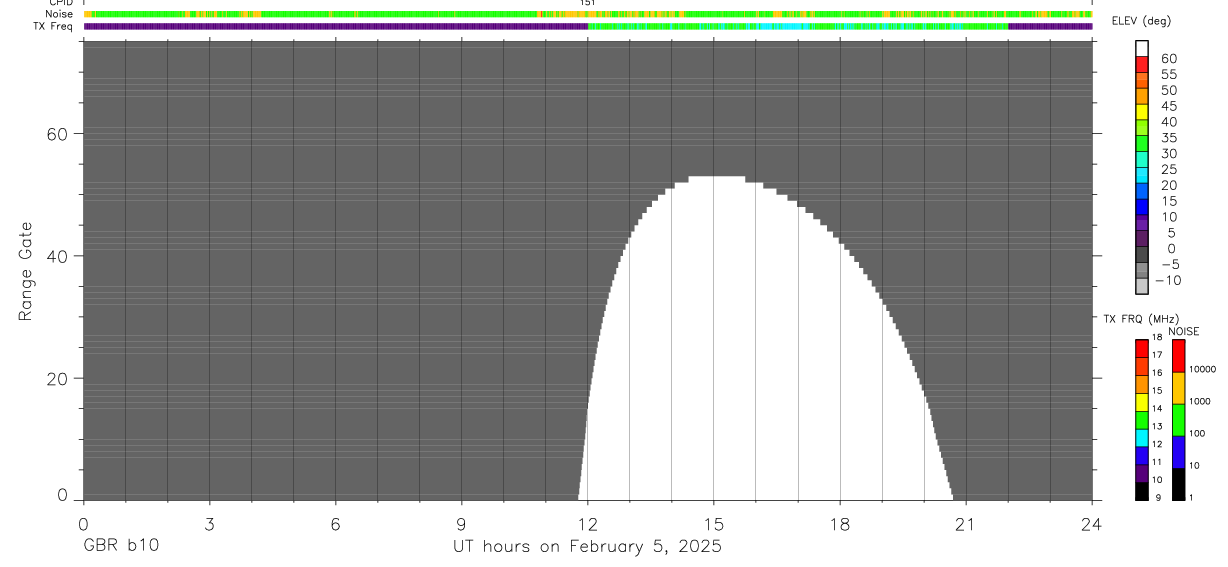
Task: Select red TX FRQ swatch between 18 and 17
Action: [x=1142, y=347]
